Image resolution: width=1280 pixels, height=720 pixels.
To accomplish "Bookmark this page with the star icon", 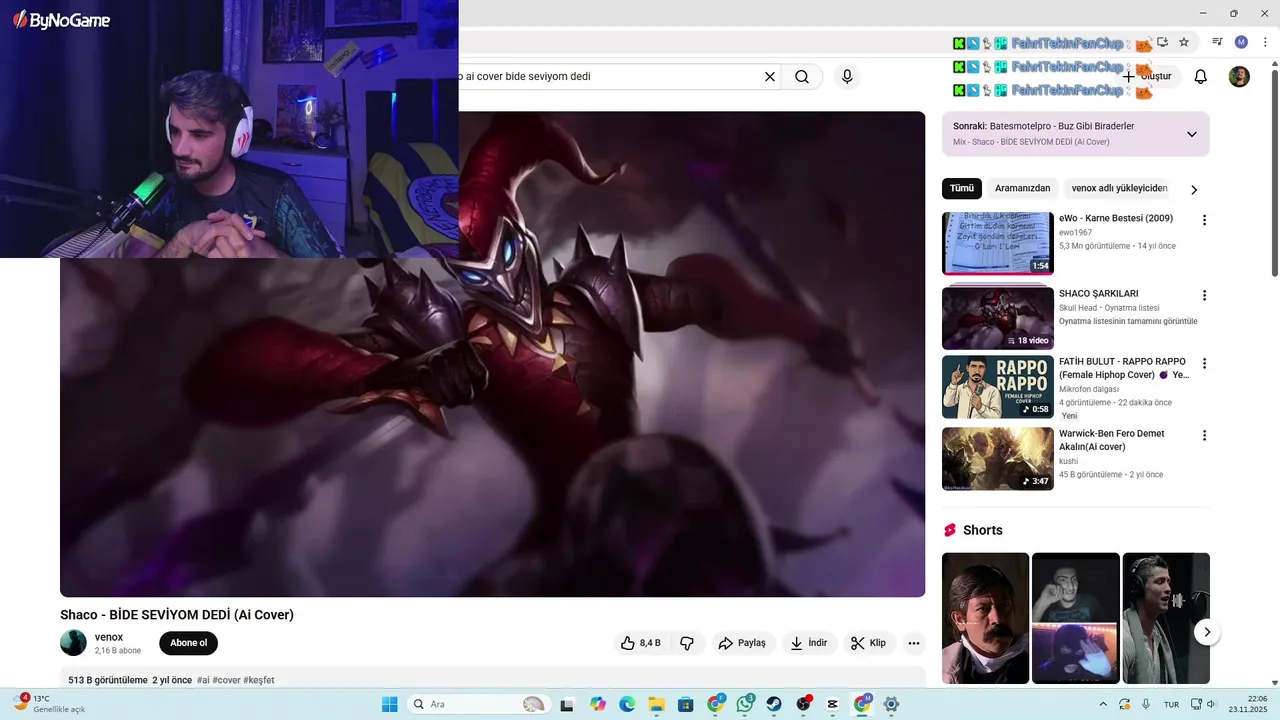I will tap(1184, 42).
